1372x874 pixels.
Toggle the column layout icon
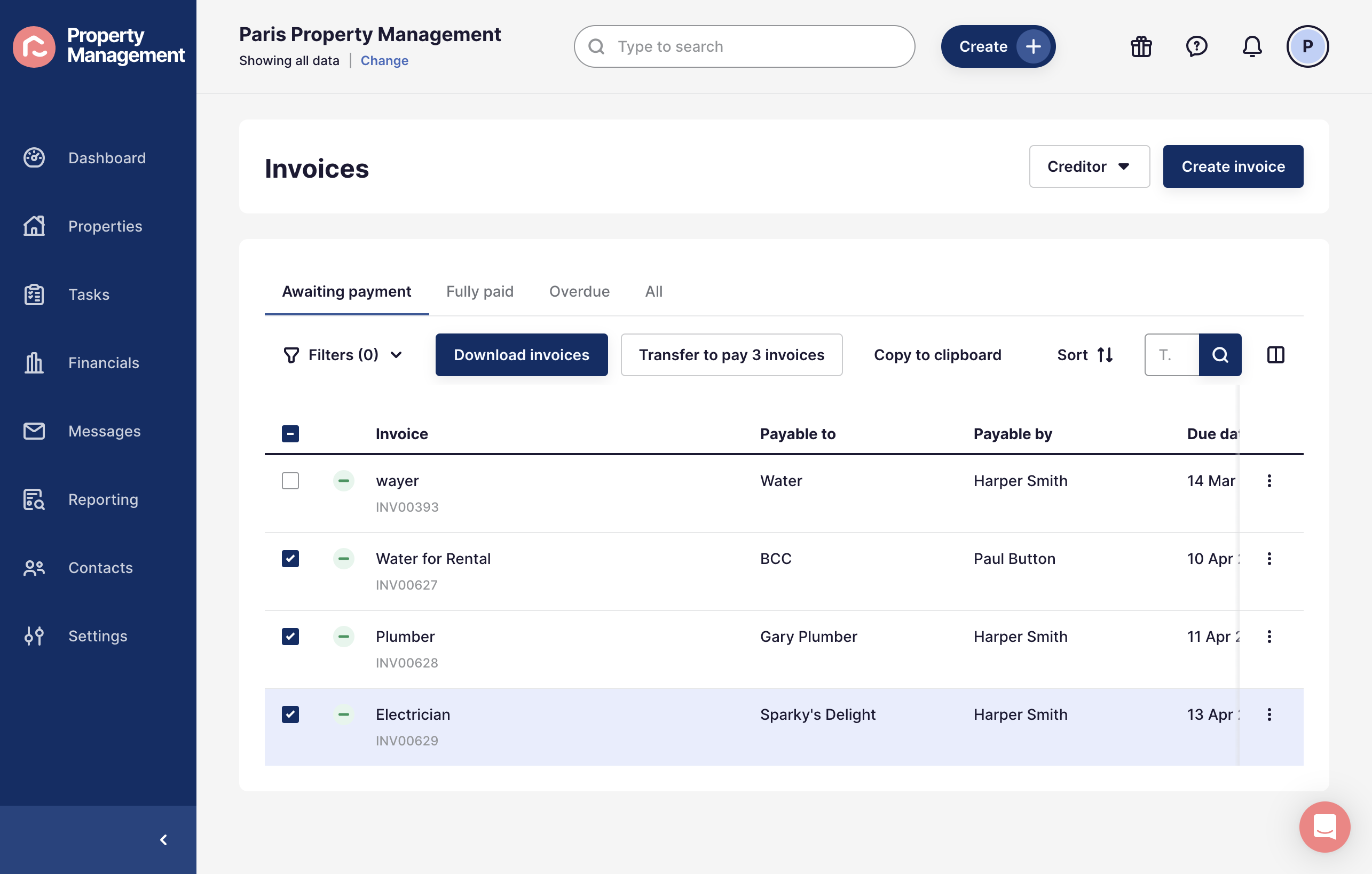[1276, 355]
